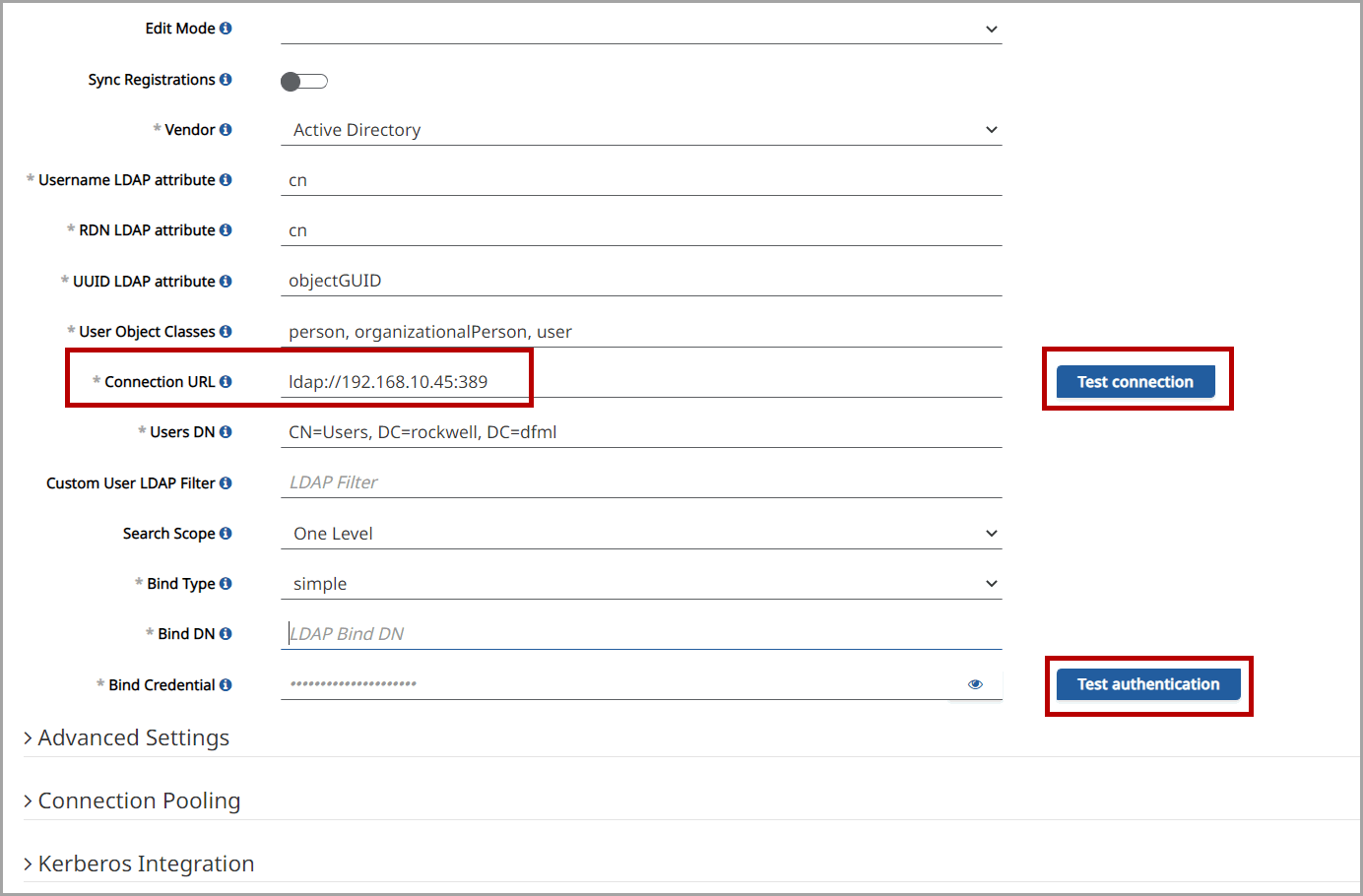The image size is (1363, 896).
Task: Click the Bind DN info icon
Action: 226,634
